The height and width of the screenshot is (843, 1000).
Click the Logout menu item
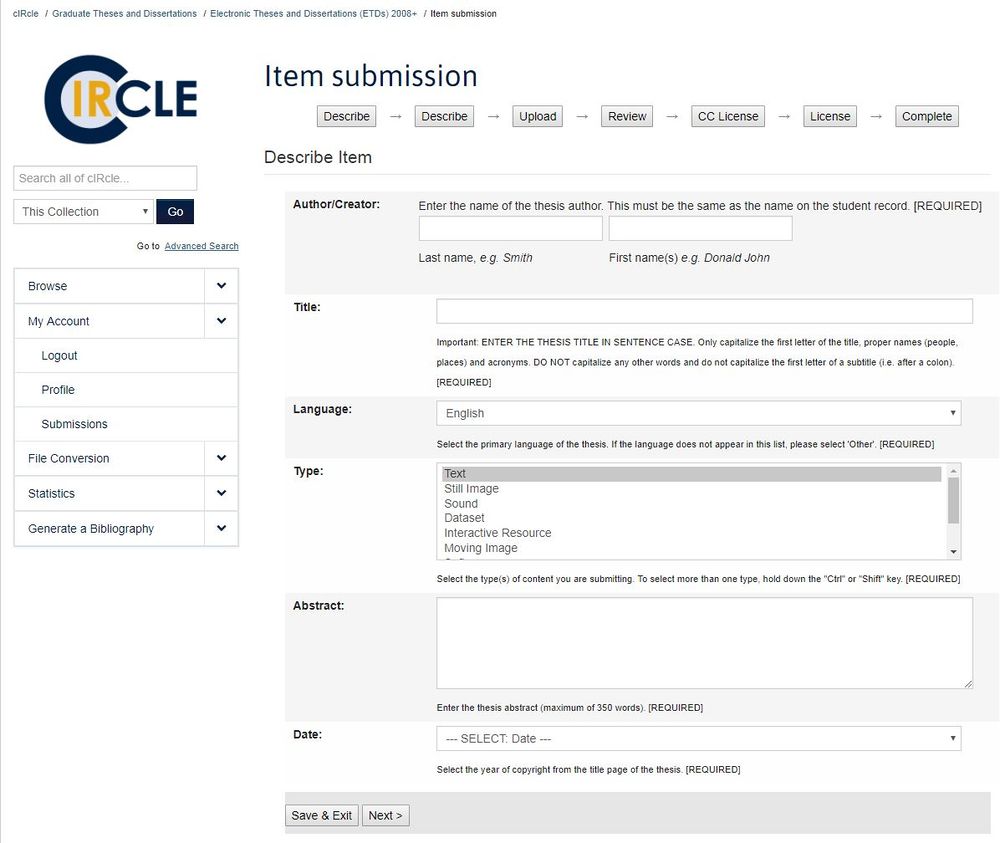60,356
